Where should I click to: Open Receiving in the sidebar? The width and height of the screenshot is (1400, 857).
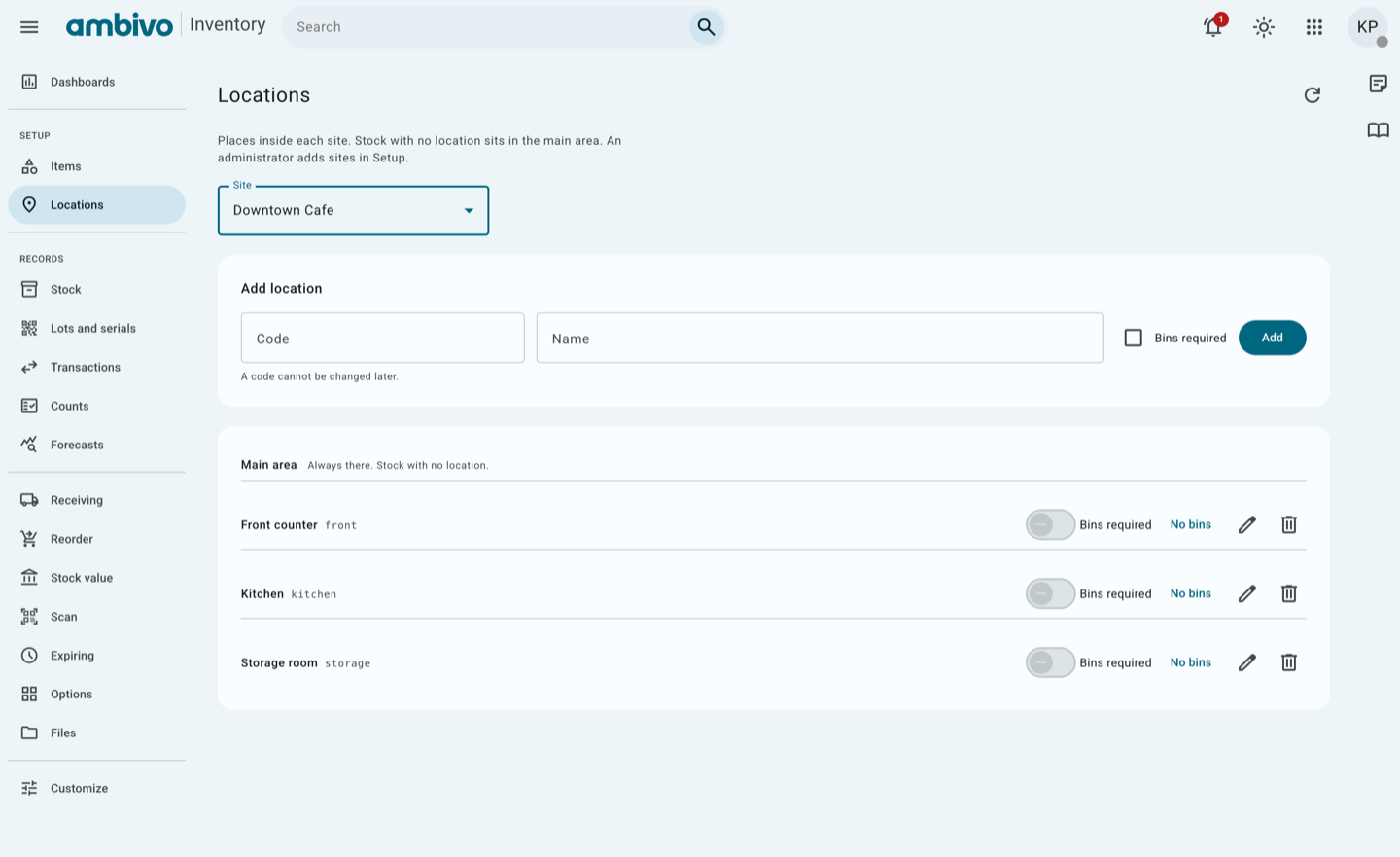[96, 501]
